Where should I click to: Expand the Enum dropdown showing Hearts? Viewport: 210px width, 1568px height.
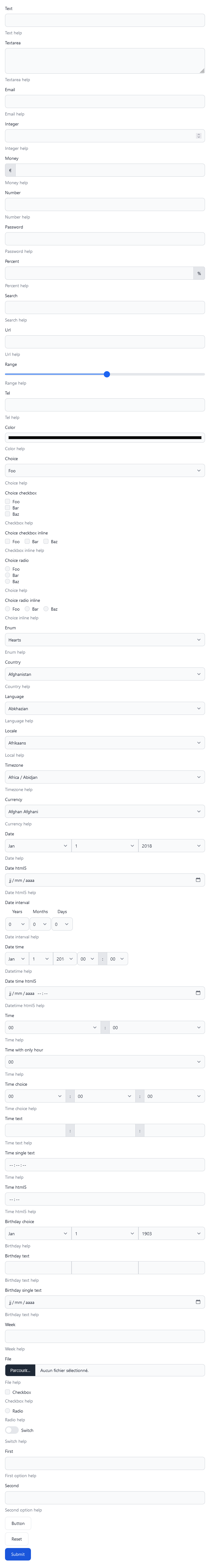point(105,640)
